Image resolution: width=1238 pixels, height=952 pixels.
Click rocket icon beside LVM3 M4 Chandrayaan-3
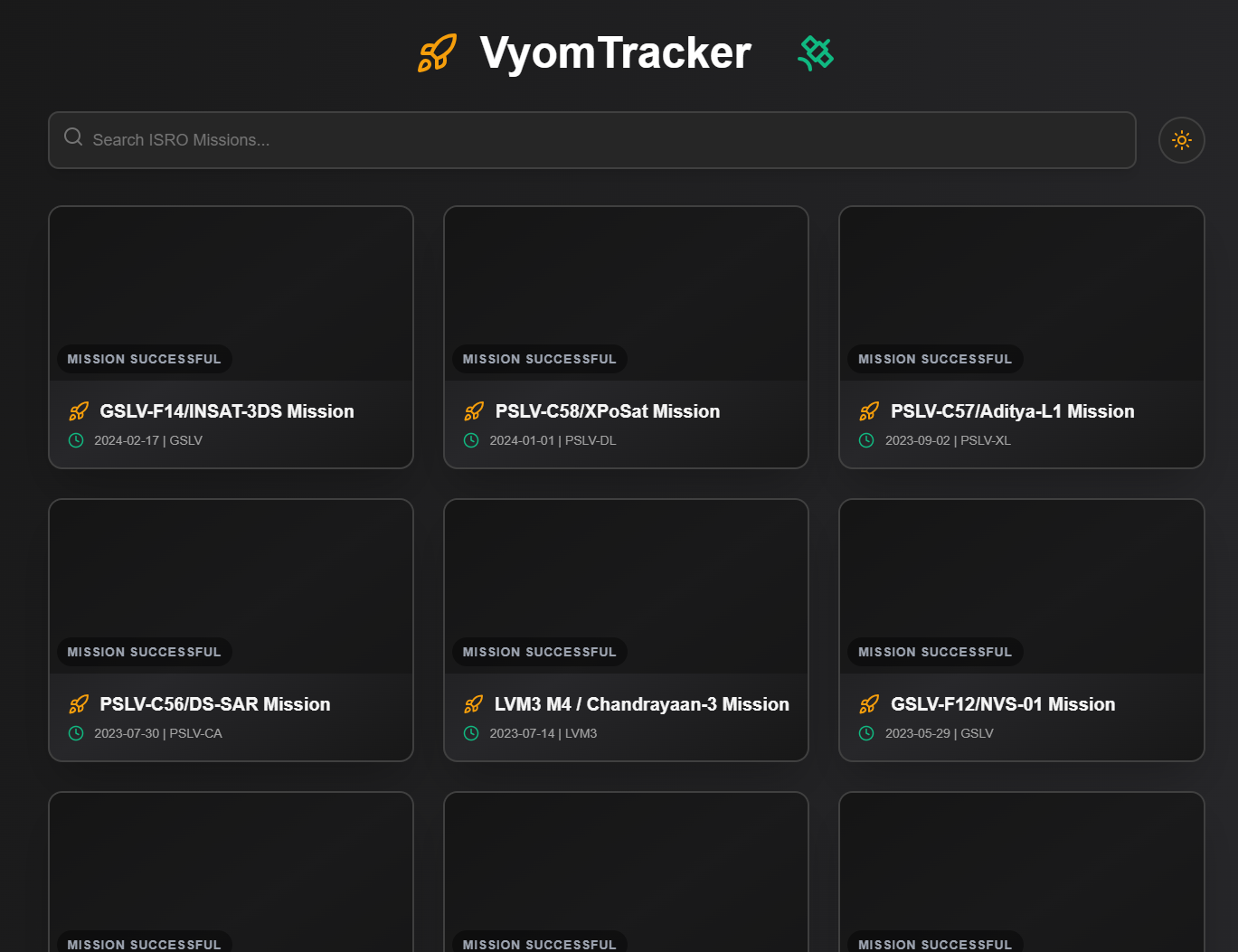pos(474,704)
